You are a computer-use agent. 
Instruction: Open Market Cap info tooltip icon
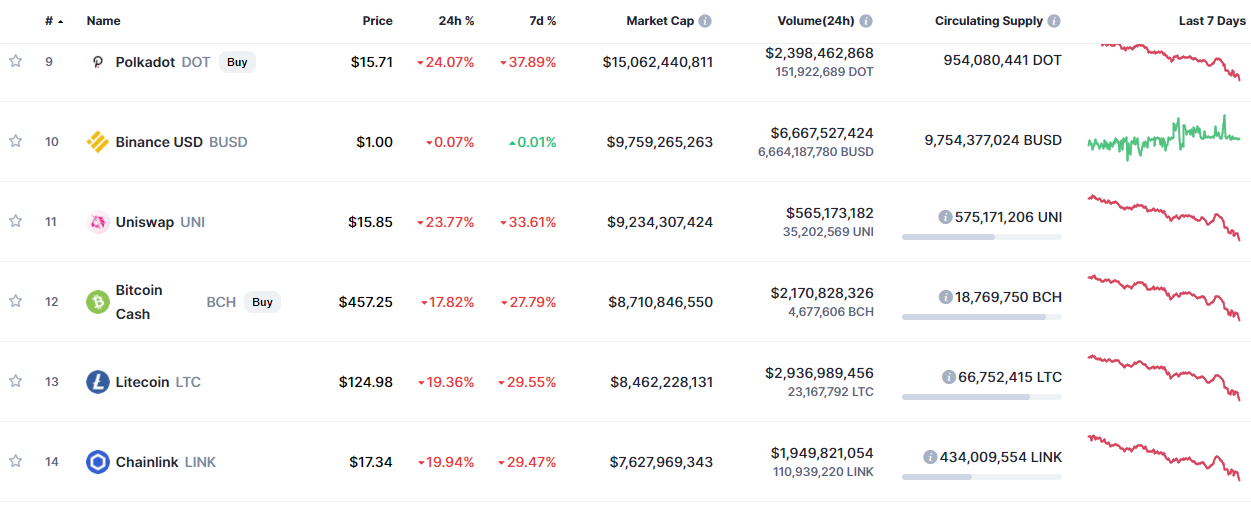705,21
